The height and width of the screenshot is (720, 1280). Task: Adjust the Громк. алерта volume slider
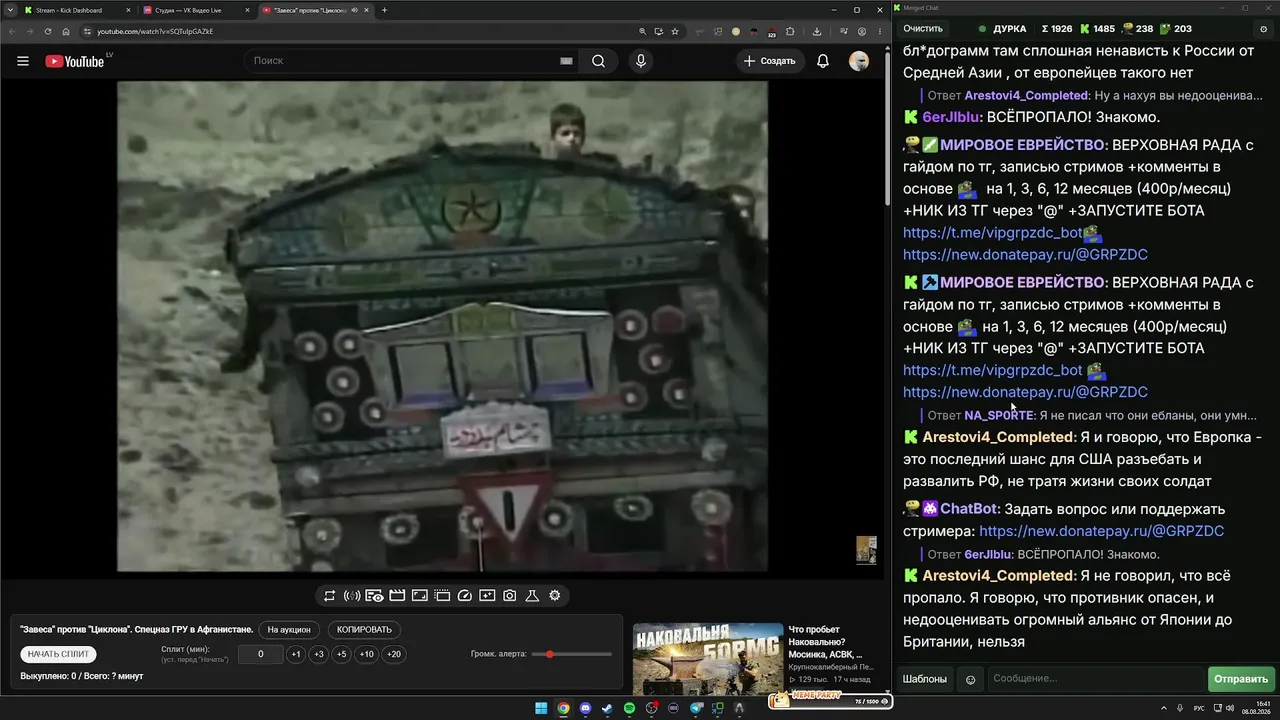pos(571,654)
